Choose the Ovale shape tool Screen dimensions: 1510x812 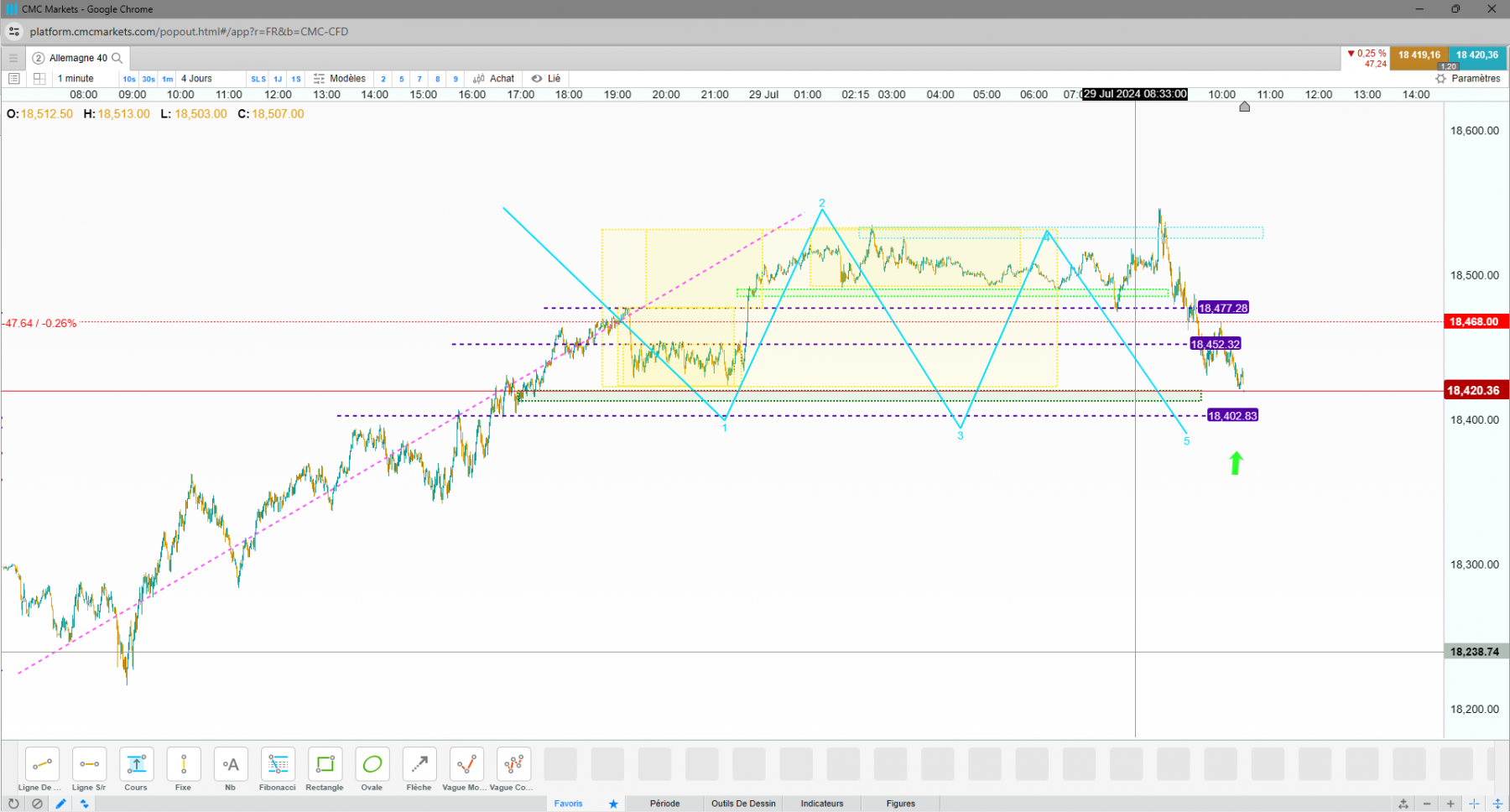tap(372, 769)
